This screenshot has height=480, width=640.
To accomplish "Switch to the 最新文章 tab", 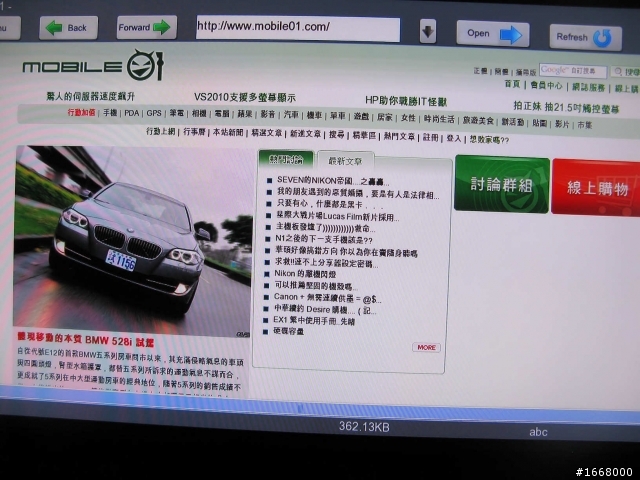I will point(345,161).
